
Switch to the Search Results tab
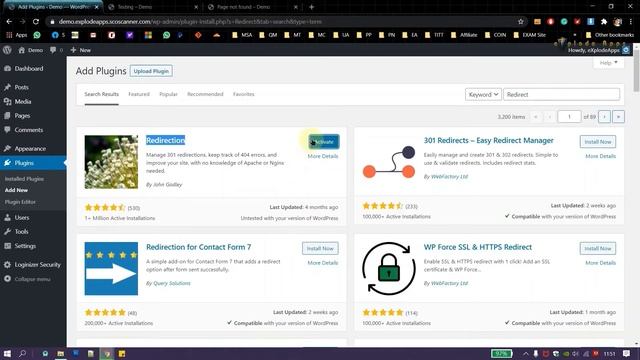(x=101, y=94)
